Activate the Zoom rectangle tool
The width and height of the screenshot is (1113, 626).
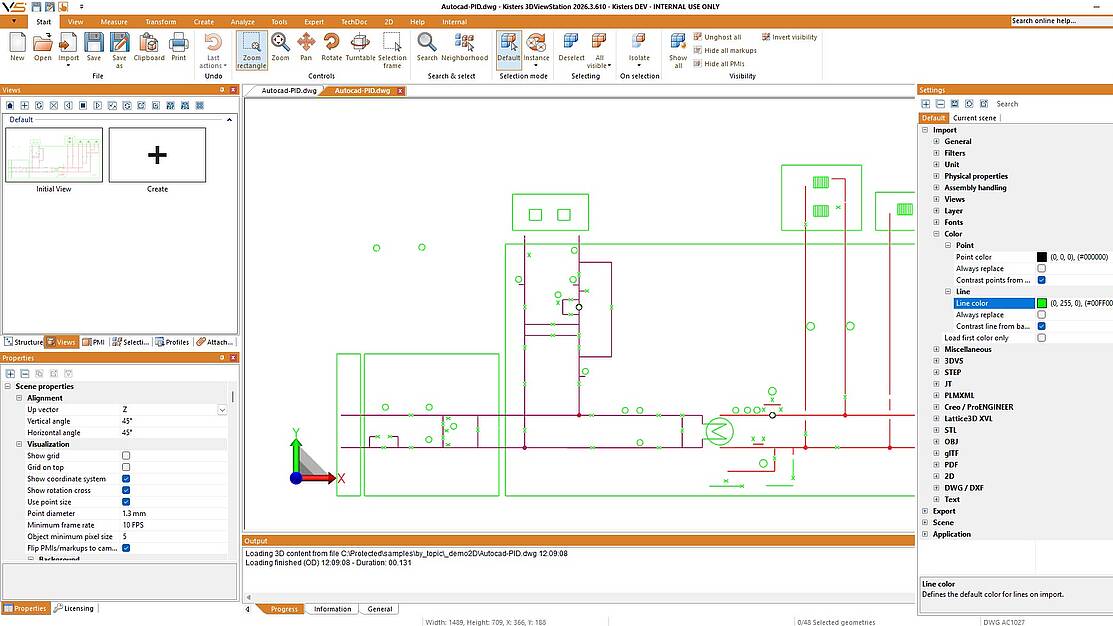251,50
